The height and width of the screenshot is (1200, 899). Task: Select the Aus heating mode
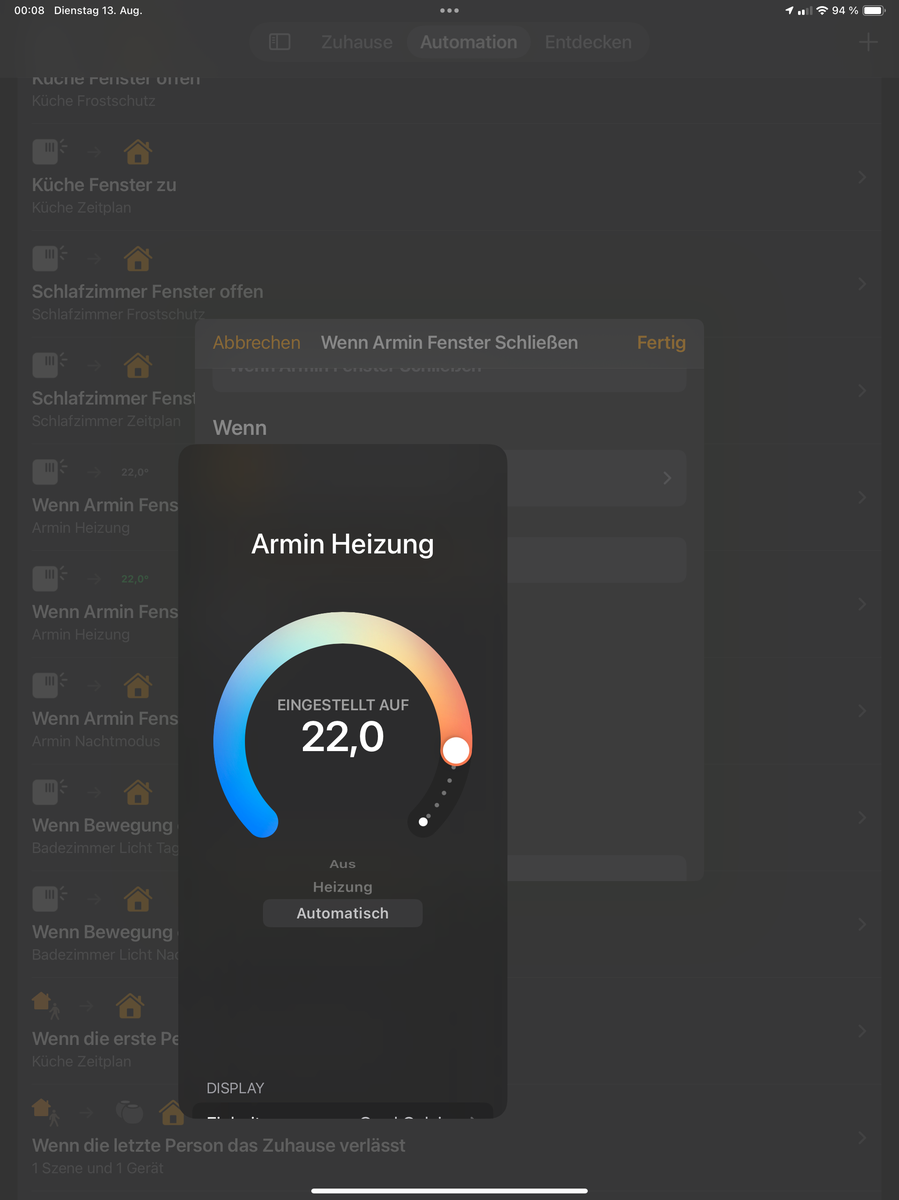342,864
